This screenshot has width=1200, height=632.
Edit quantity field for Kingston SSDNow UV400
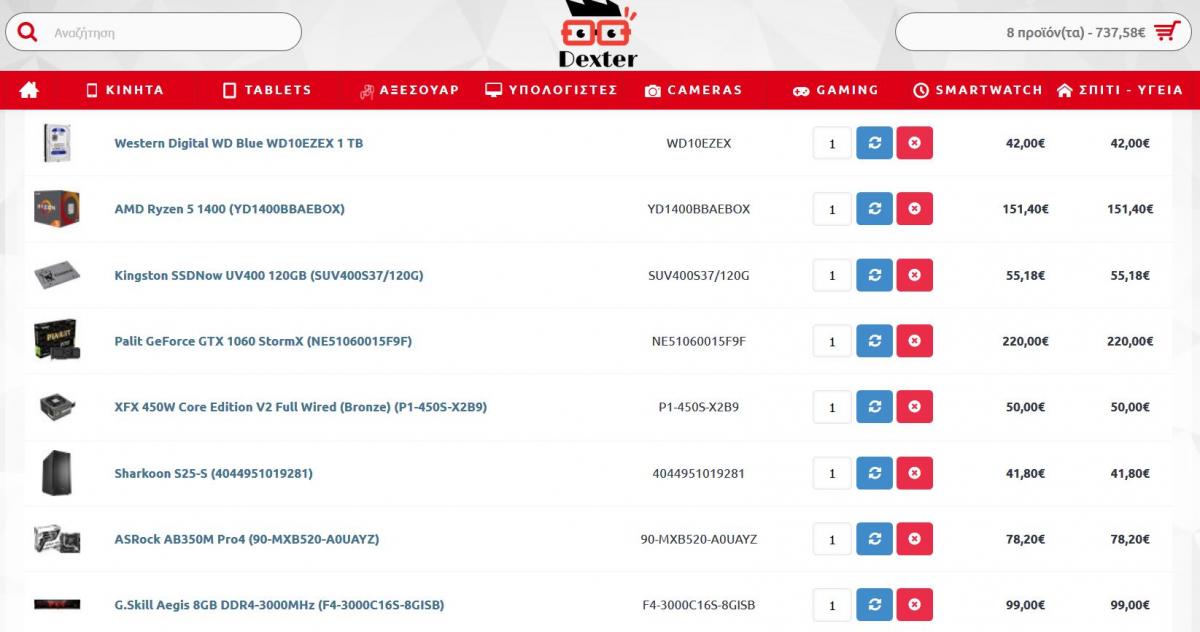point(832,275)
